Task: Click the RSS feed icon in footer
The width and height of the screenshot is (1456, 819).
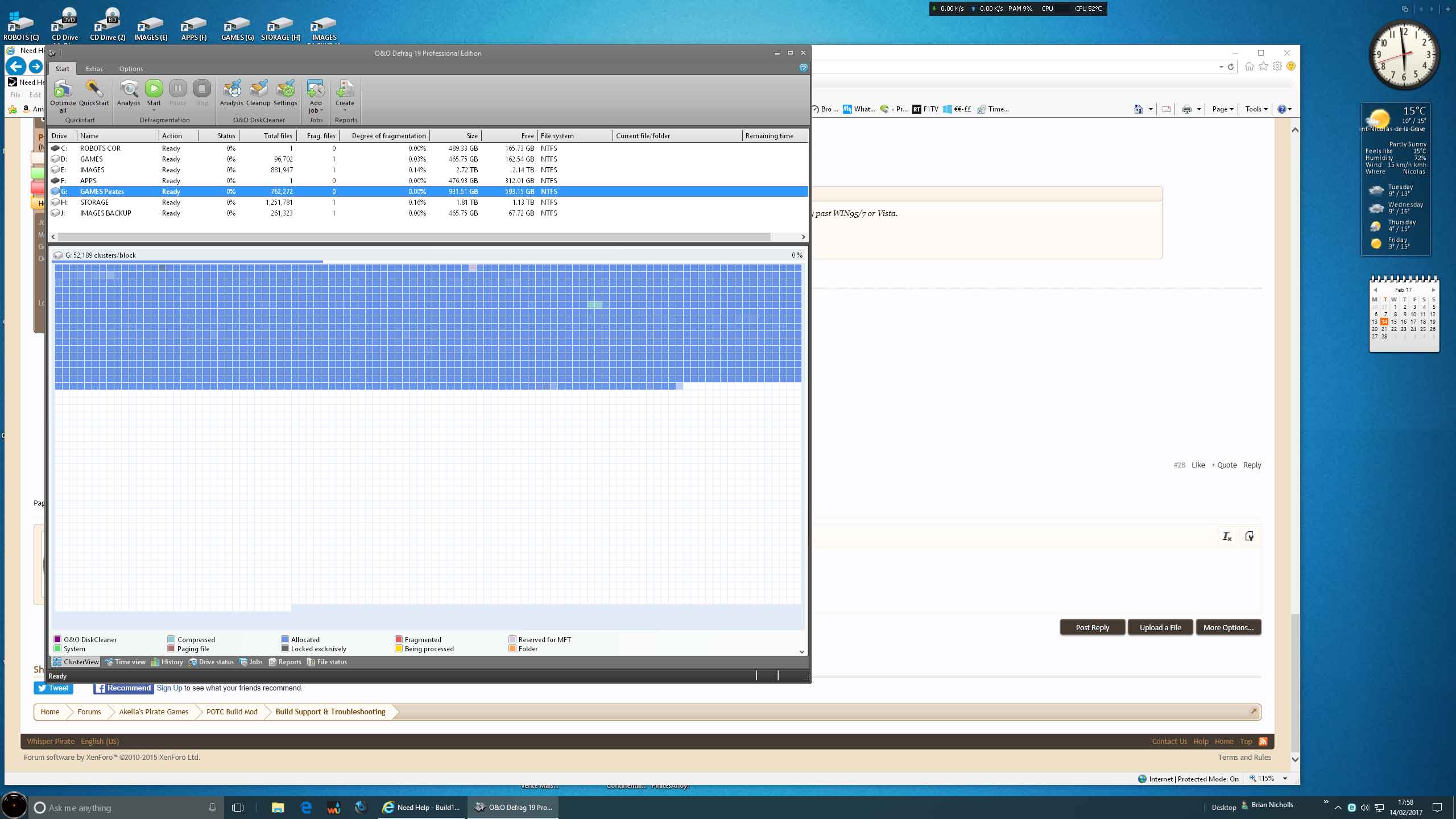Action: 1263,742
